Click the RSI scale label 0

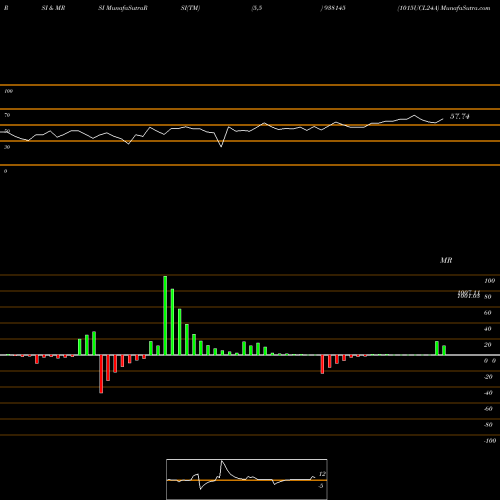pos(5,171)
